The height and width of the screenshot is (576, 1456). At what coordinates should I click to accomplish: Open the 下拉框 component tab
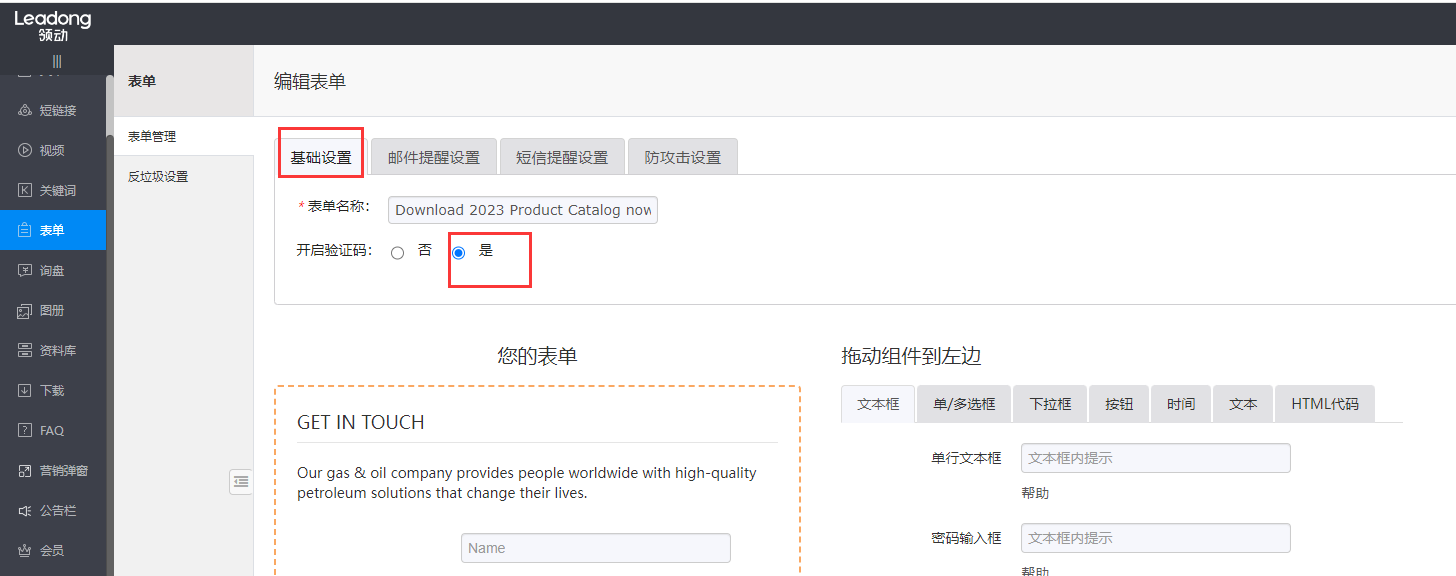pyautogui.click(x=1050, y=404)
